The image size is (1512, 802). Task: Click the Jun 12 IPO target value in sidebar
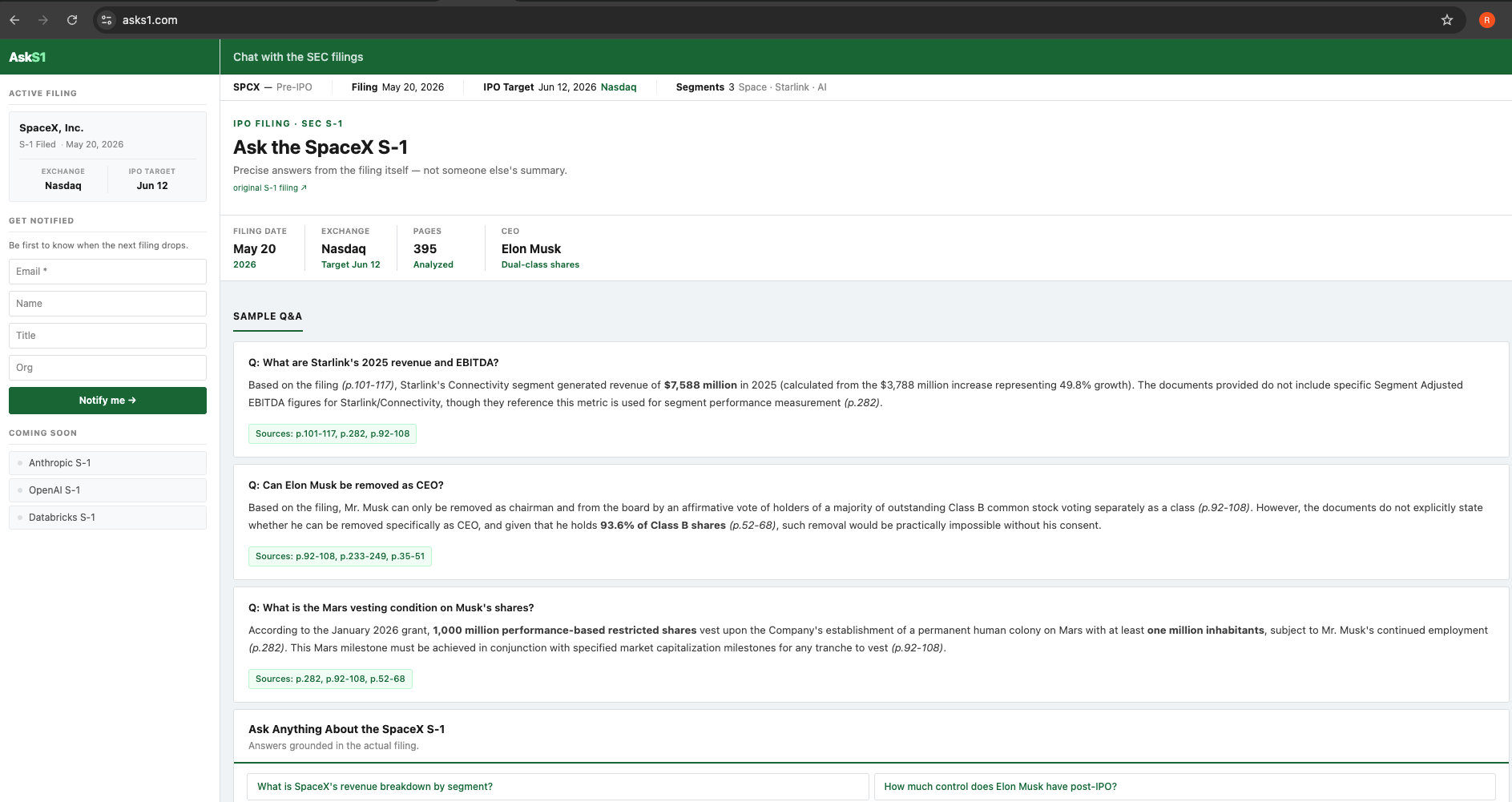(x=152, y=186)
